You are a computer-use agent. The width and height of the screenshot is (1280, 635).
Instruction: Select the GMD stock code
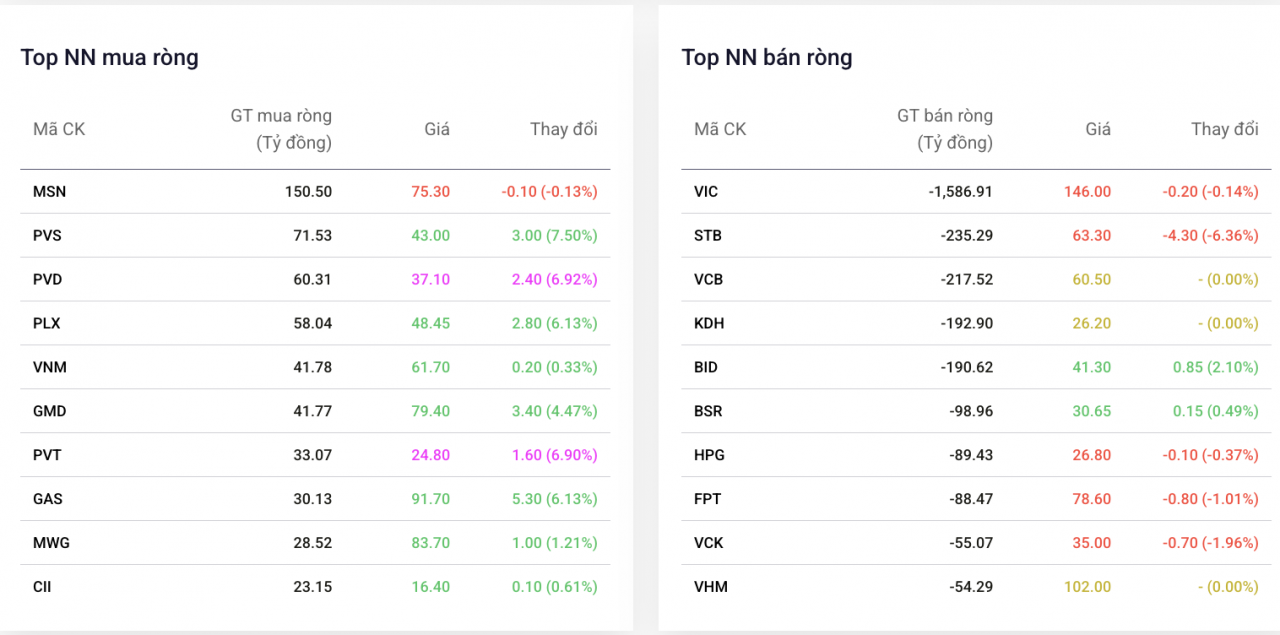(49, 411)
